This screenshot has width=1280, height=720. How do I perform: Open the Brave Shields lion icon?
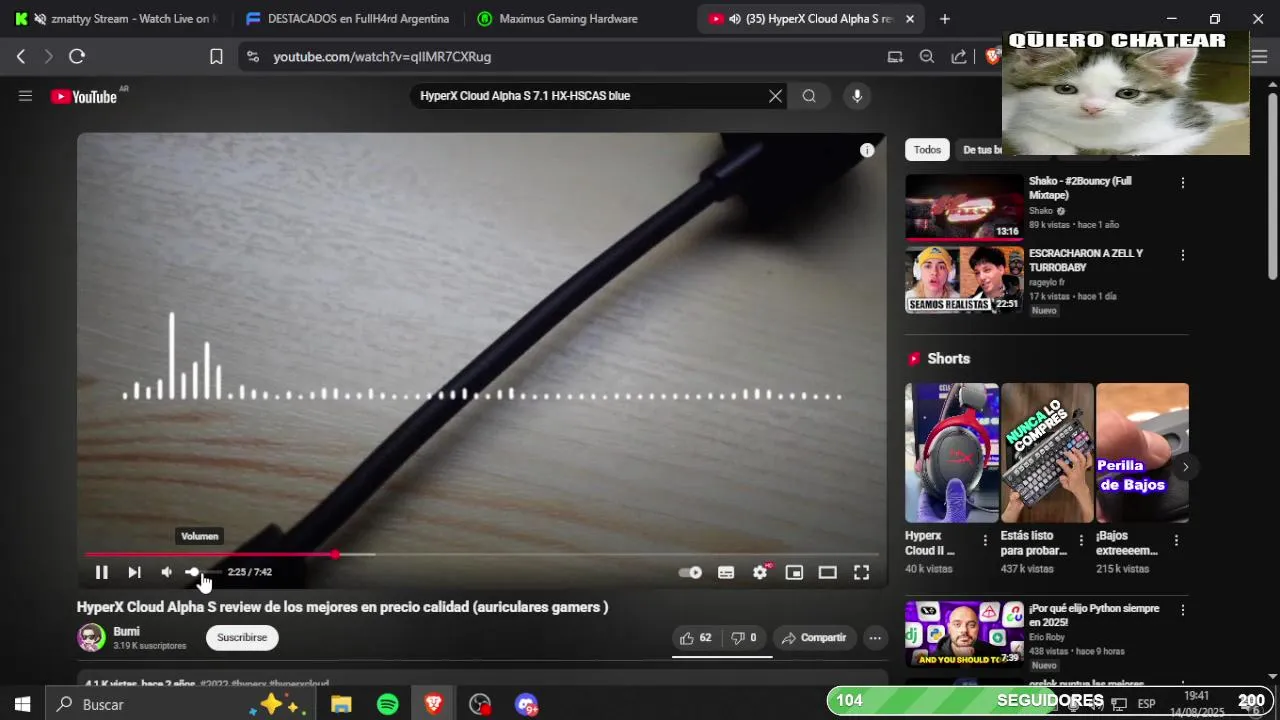(992, 57)
